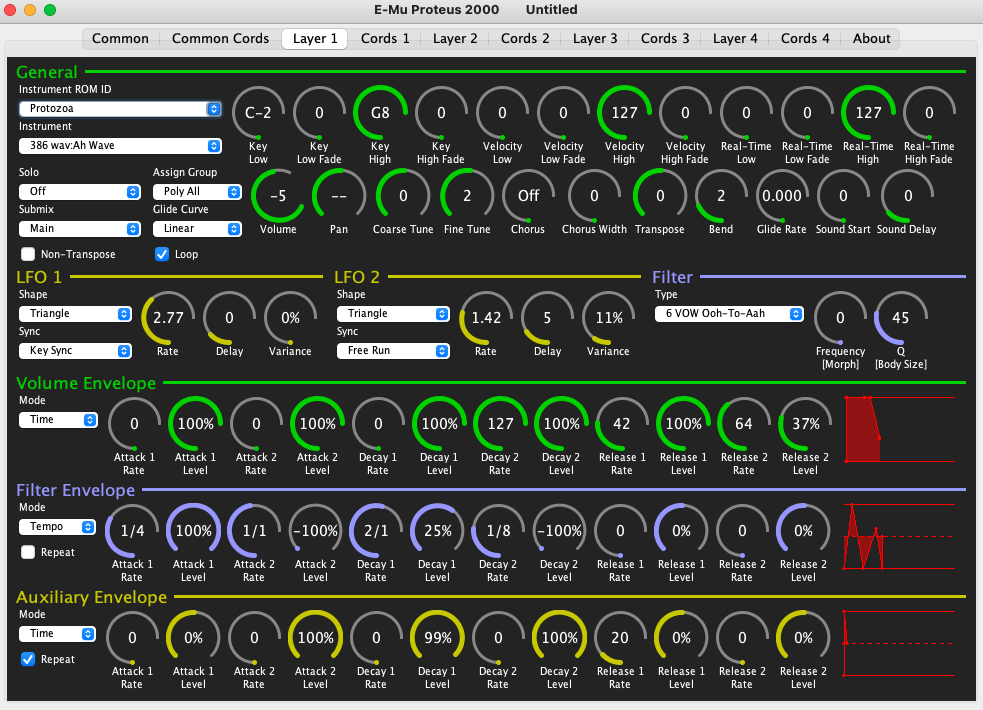This screenshot has width=983, height=710.
Task: Open the Volume Envelope Mode dropdown
Action: [x=58, y=419]
